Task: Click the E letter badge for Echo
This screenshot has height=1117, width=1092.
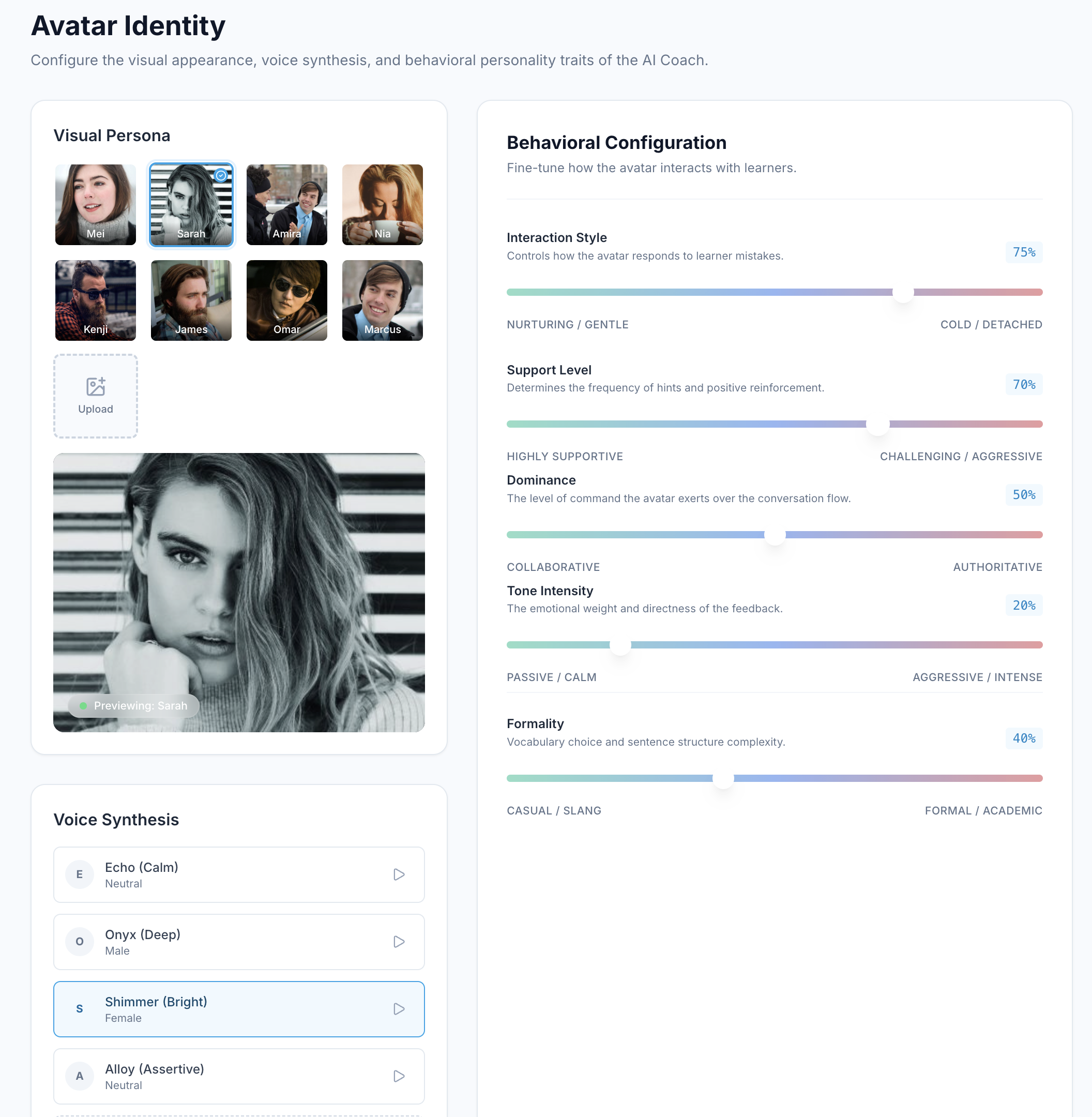Action: (x=80, y=874)
